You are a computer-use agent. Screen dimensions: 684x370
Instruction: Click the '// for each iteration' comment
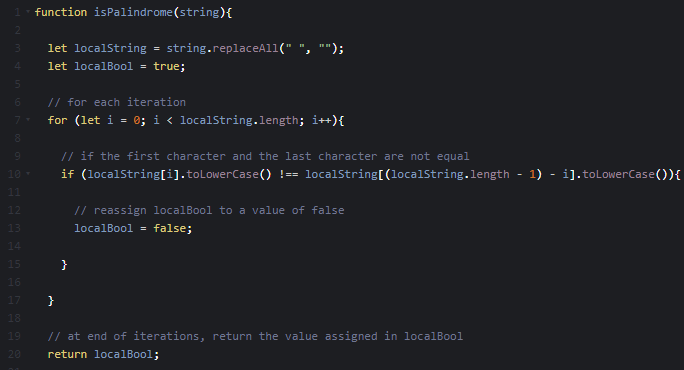(116, 102)
